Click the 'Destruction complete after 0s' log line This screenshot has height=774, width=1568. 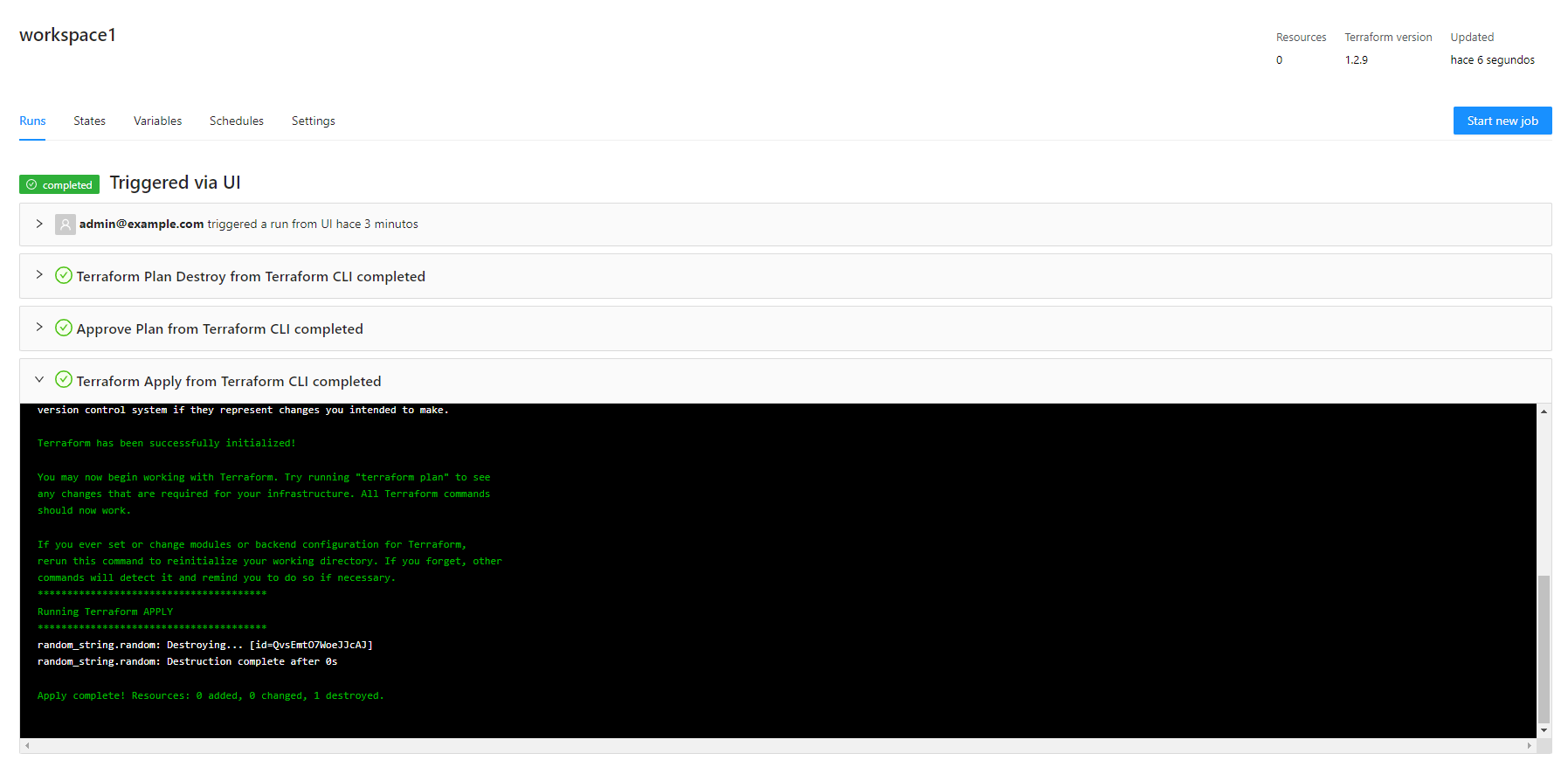coord(187,661)
